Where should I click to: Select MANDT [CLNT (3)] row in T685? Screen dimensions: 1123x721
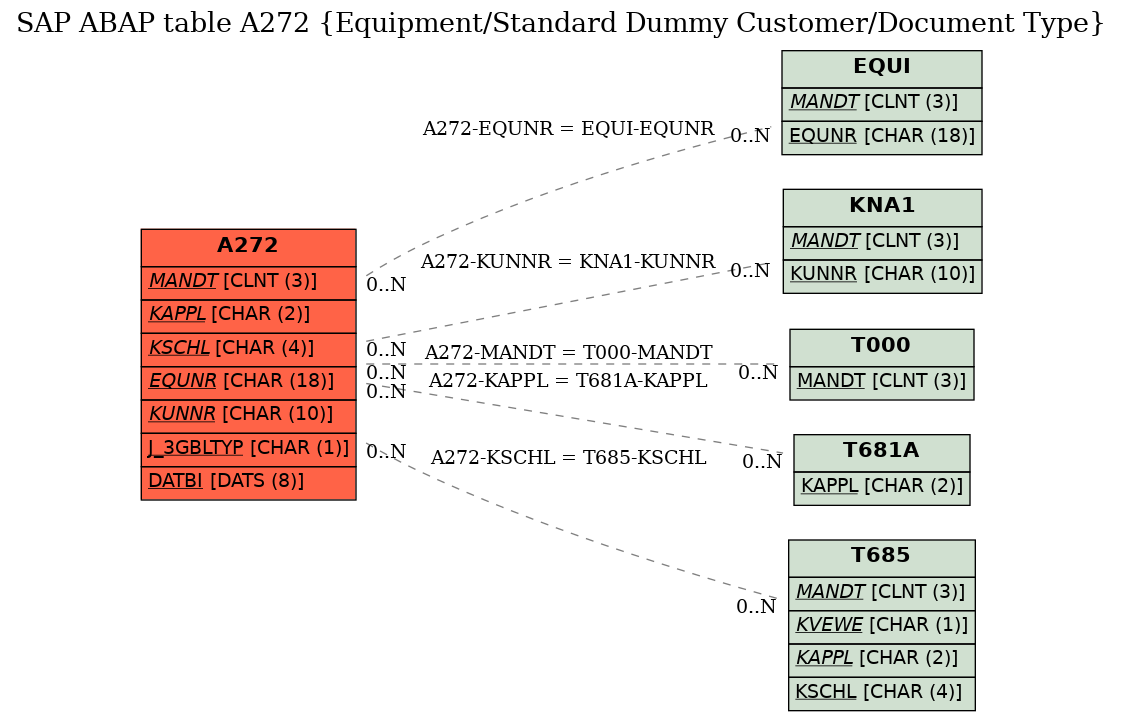click(882, 594)
